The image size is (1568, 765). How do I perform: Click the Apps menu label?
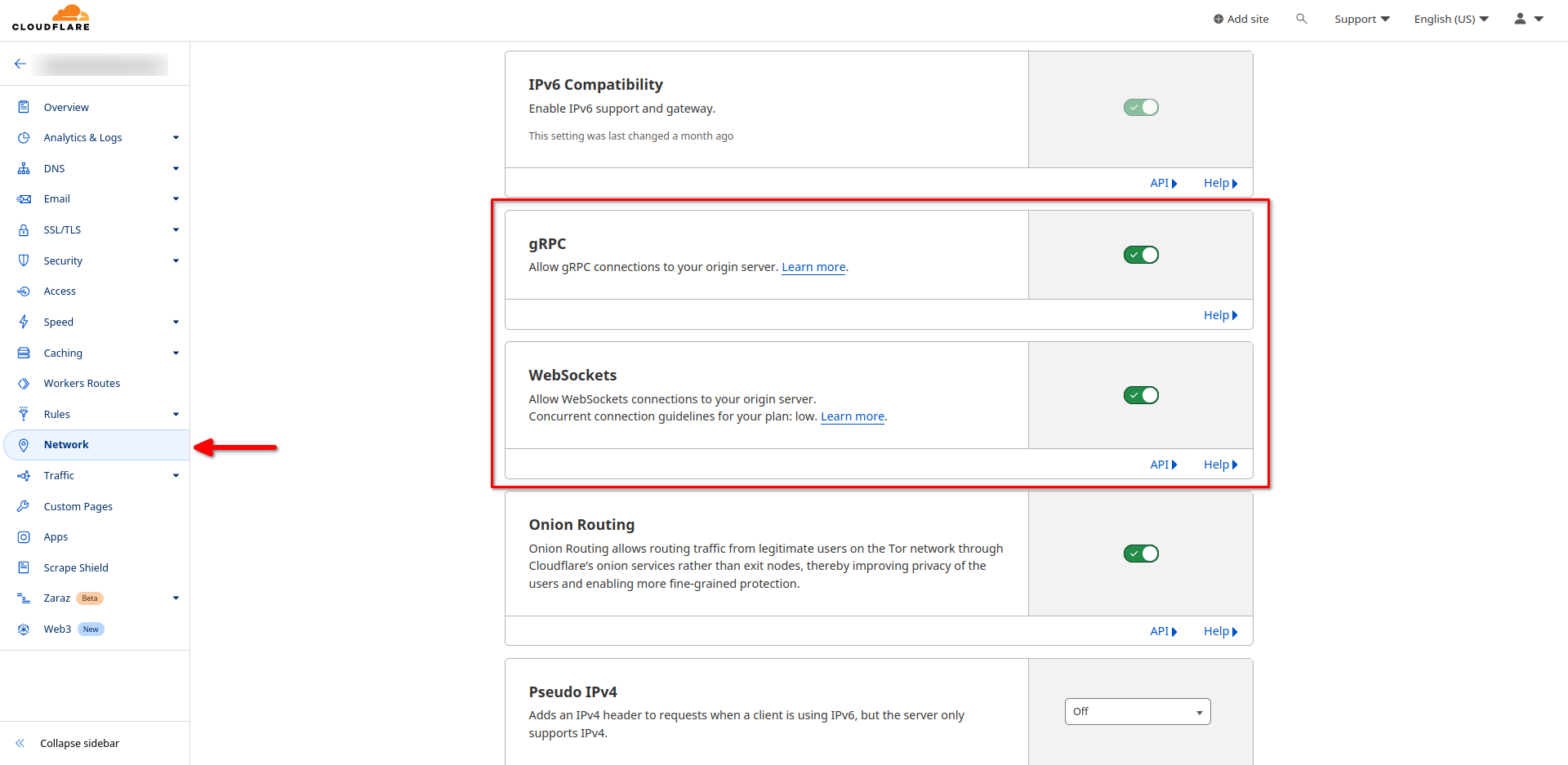(x=56, y=537)
